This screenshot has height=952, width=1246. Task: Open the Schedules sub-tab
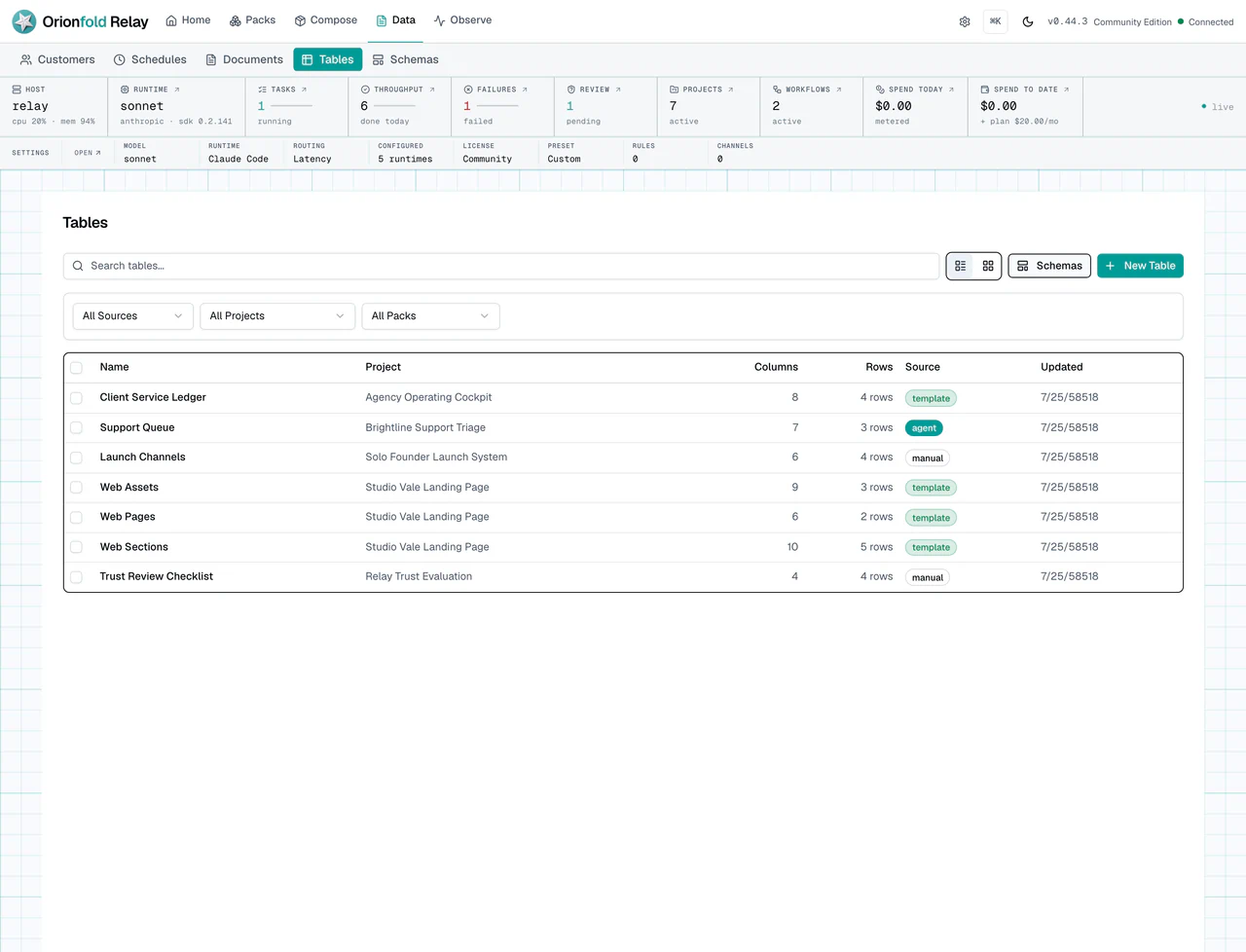click(150, 59)
